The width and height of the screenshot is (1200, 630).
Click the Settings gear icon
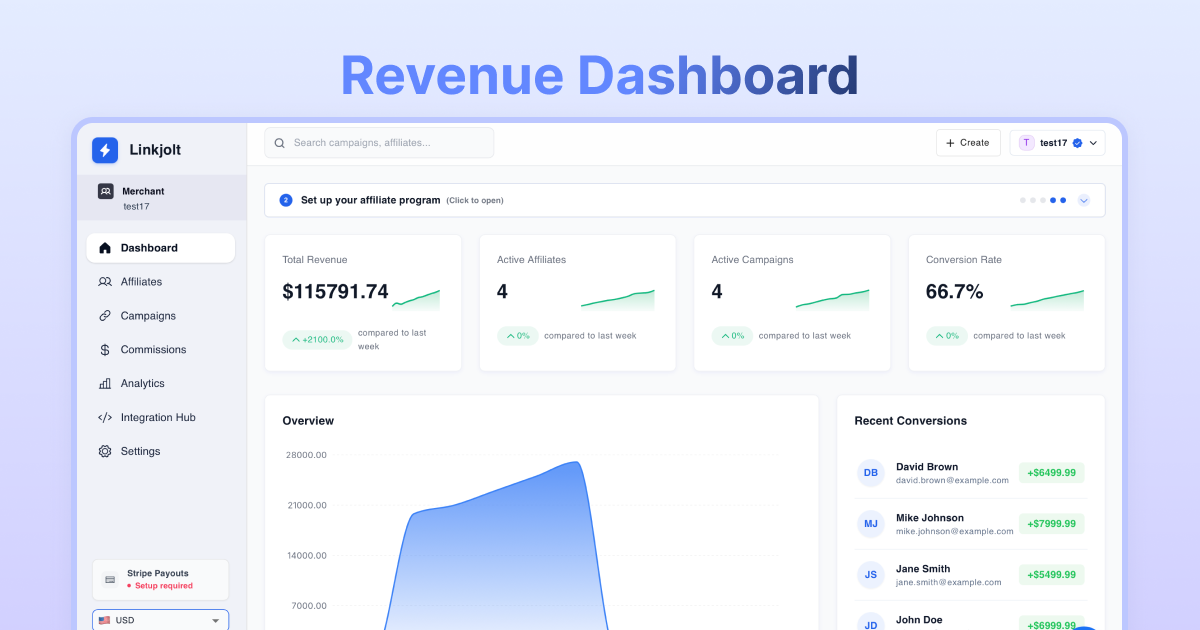(x=105, y=452)
